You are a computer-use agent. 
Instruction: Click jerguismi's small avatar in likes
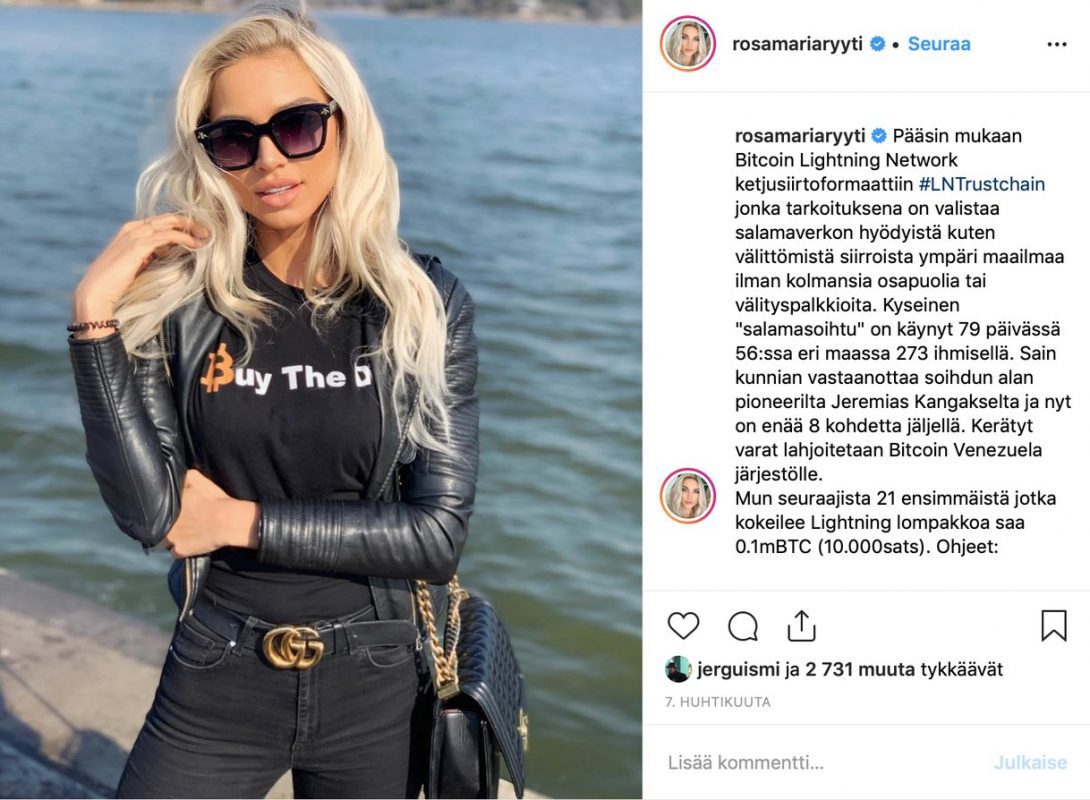[x=678, y=669]
